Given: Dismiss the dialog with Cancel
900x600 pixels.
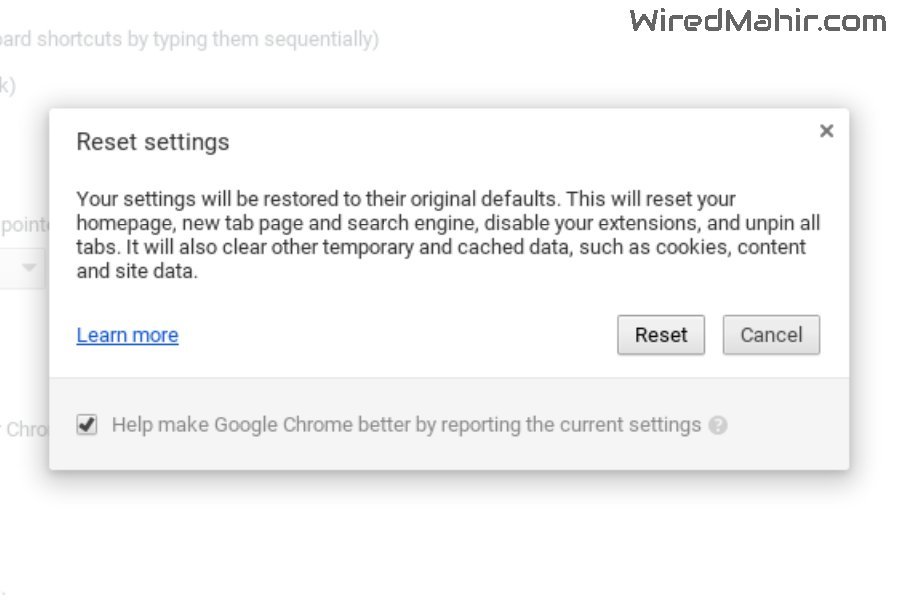Looking at the screenshot, I should 771,335.
